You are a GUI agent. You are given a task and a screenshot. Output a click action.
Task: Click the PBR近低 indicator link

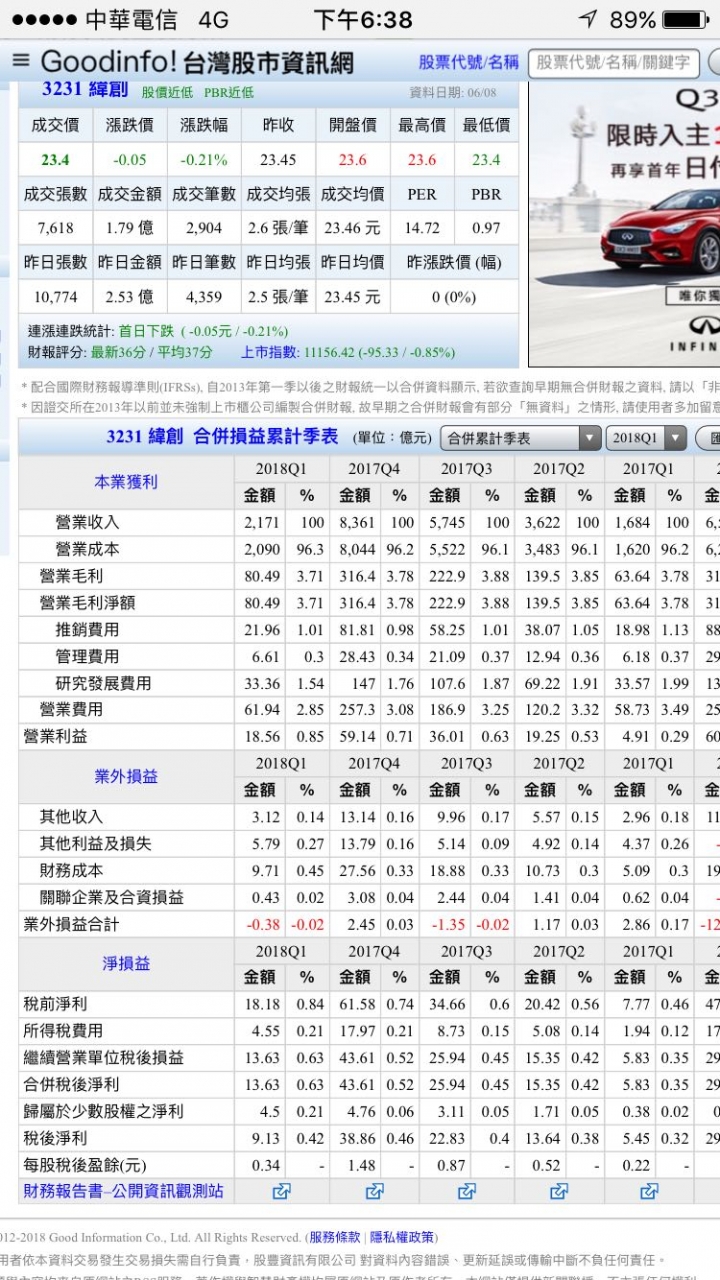tap(229, 92)
